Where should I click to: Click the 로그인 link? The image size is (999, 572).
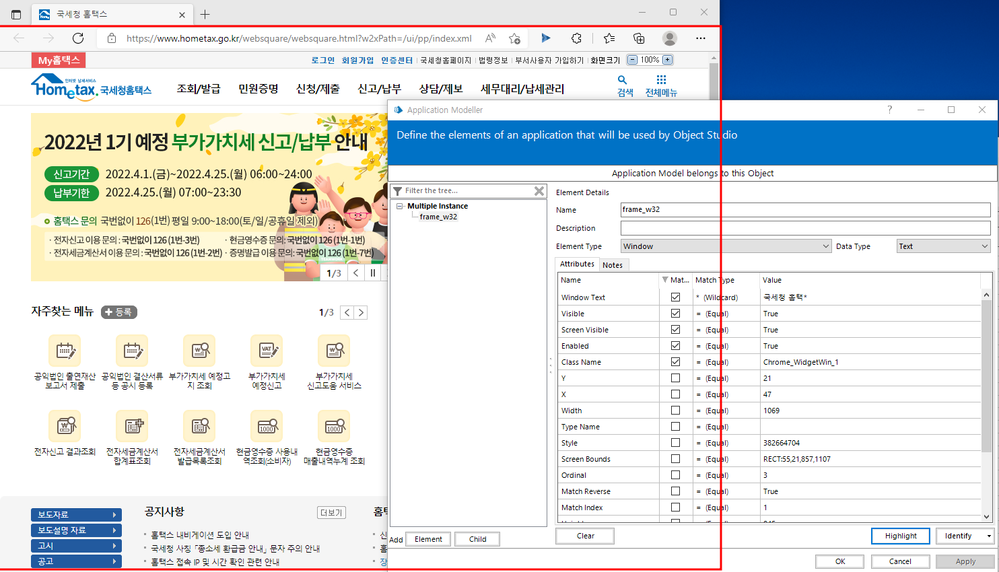(x=322, y=60)
